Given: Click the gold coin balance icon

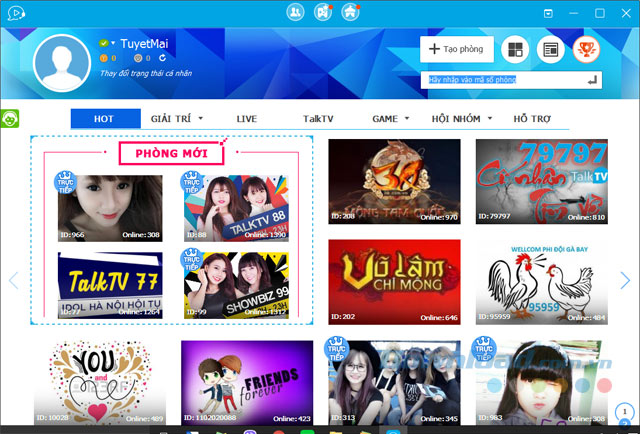Looking at the screenshot, I should (104, 58).
